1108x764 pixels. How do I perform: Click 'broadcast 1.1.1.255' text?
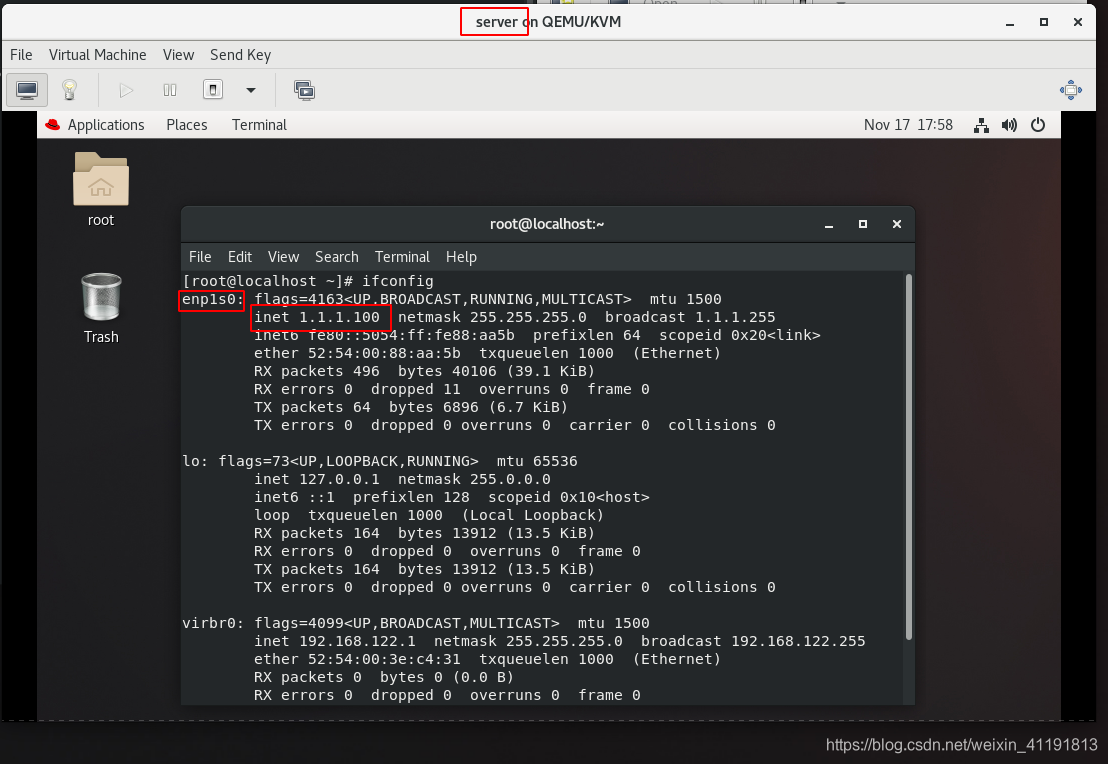(x=690, y=317)
